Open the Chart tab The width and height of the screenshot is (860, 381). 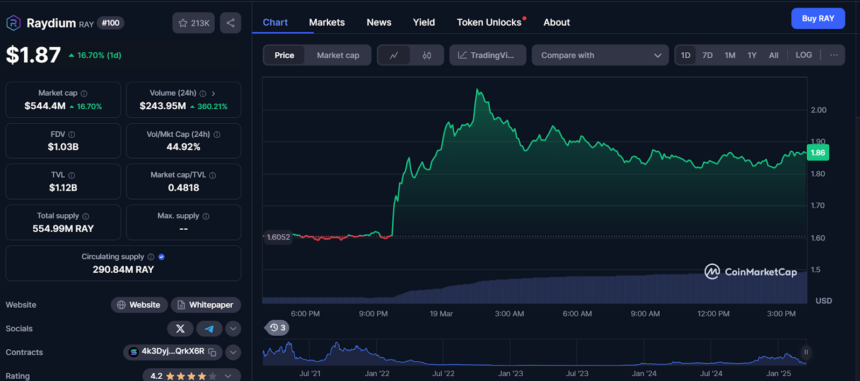[275, 22]
